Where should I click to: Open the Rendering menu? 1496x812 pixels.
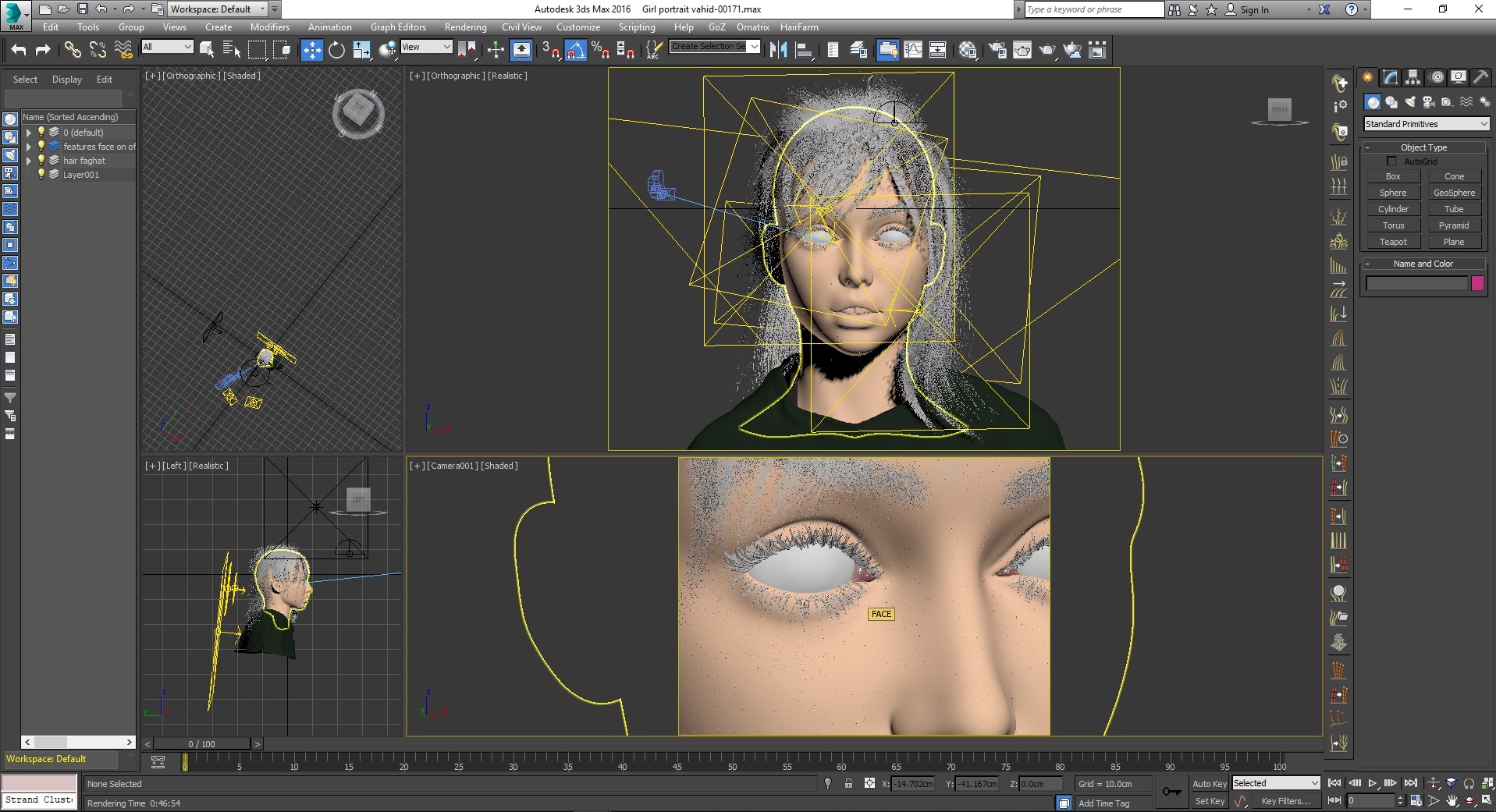(x=465, y=27)
